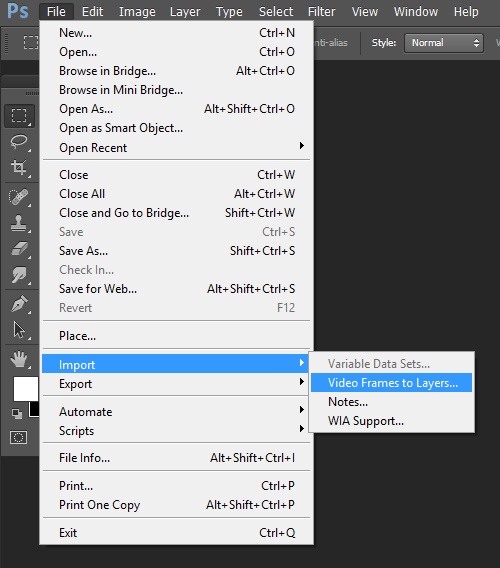The image size is (500, 568).
Task: Choose Place... menu item
Action: [176, 335]
